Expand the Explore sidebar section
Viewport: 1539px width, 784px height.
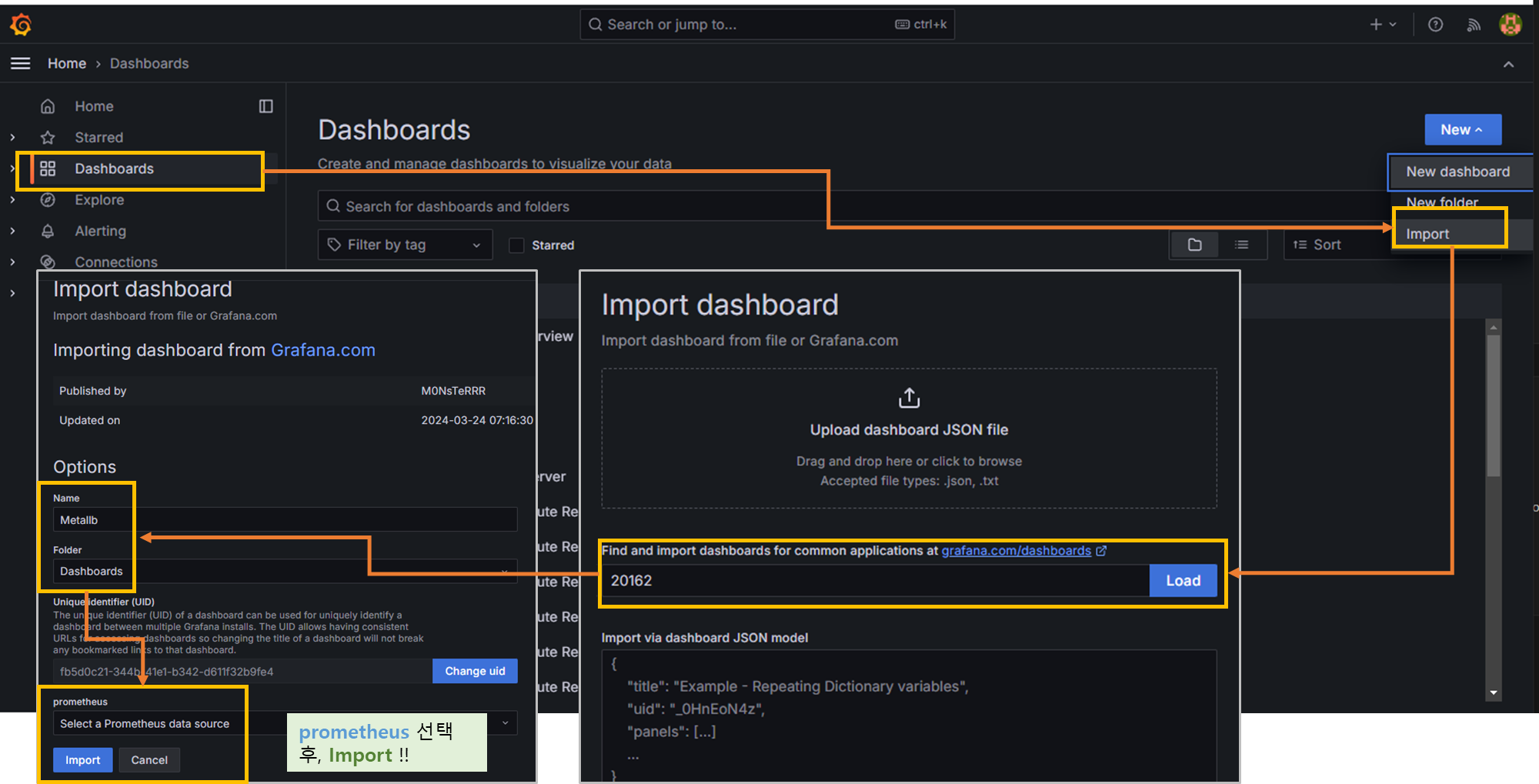tap(12, 200)
